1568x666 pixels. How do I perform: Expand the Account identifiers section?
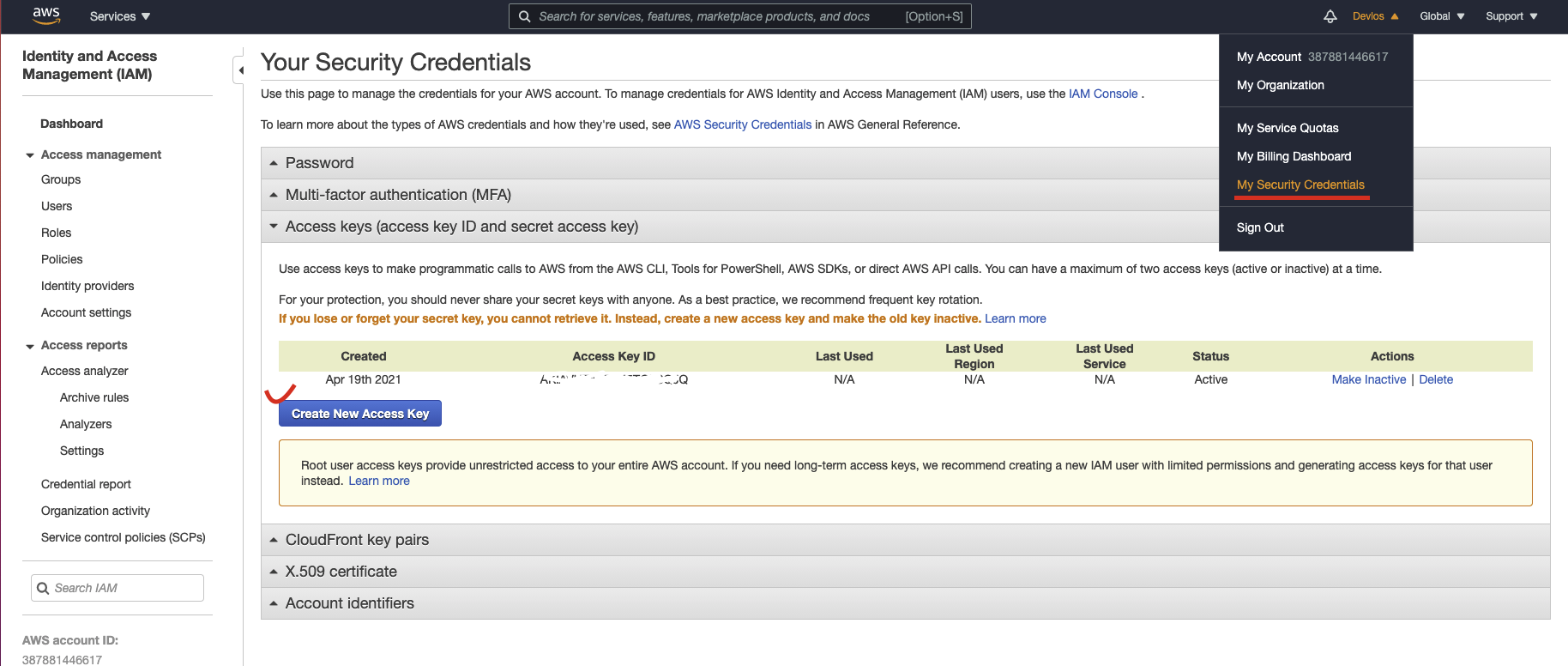pos(906,603)
